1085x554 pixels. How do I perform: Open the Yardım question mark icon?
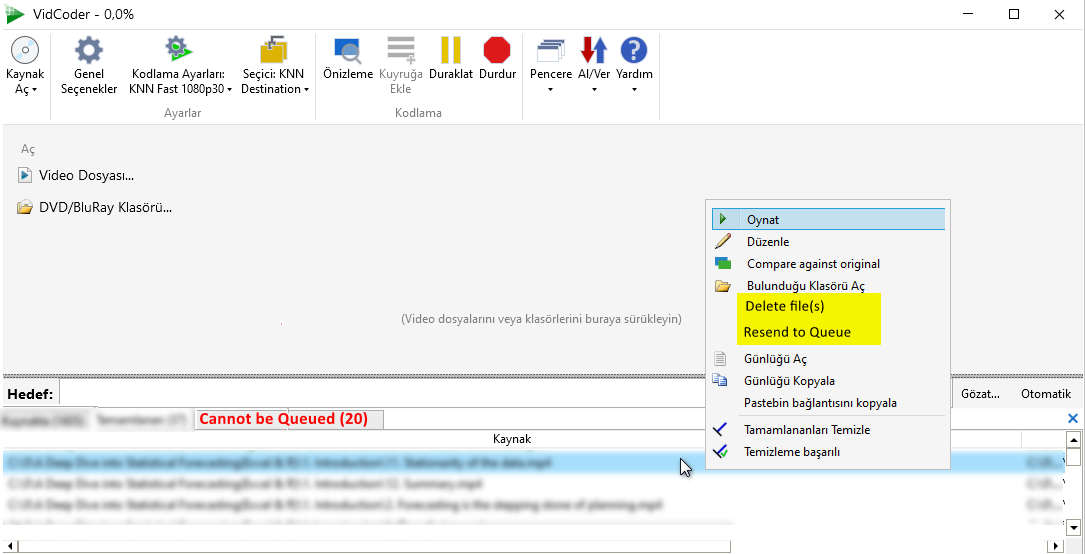point(633,50)
